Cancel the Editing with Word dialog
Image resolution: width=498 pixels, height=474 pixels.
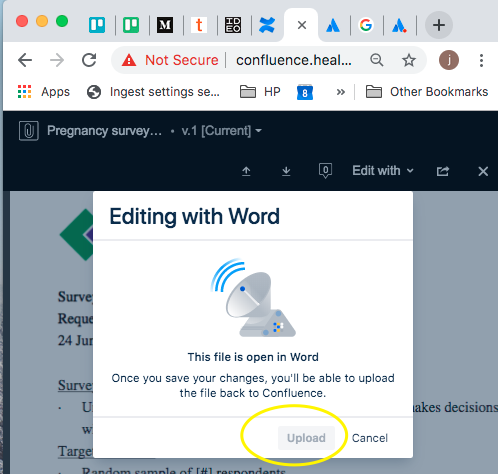point(370,438)
